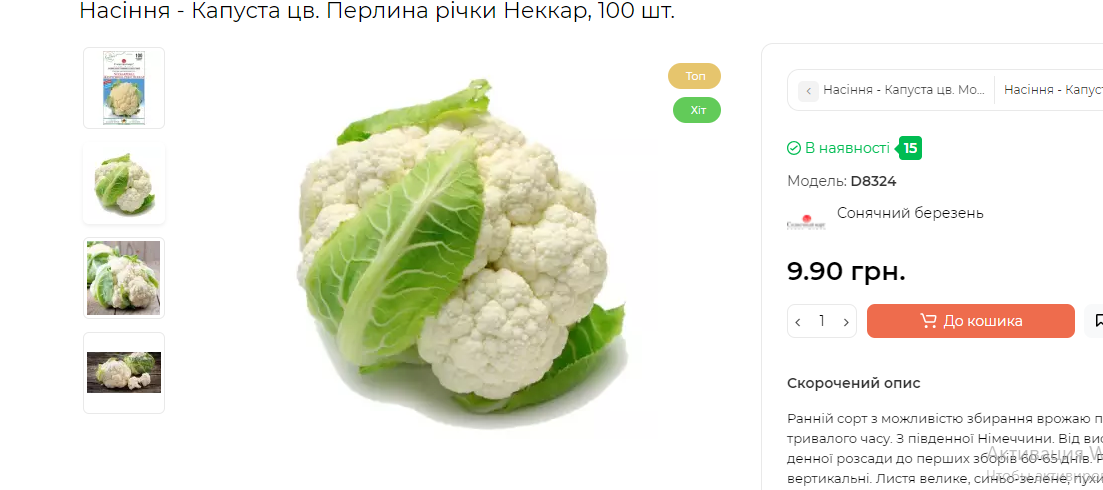This screenshot has width=1103, height=490.
Task: Open the third cauliflower thumbnail photo
Action: 124,278
